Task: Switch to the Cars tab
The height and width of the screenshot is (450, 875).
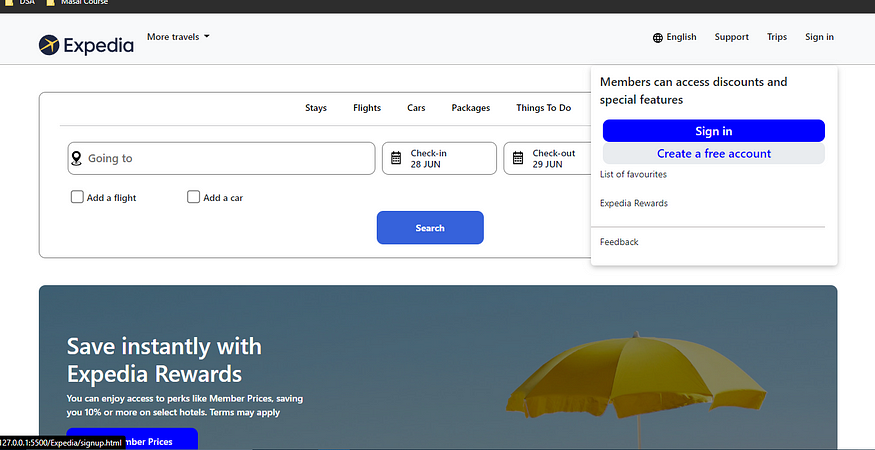Action: [416, 108]
